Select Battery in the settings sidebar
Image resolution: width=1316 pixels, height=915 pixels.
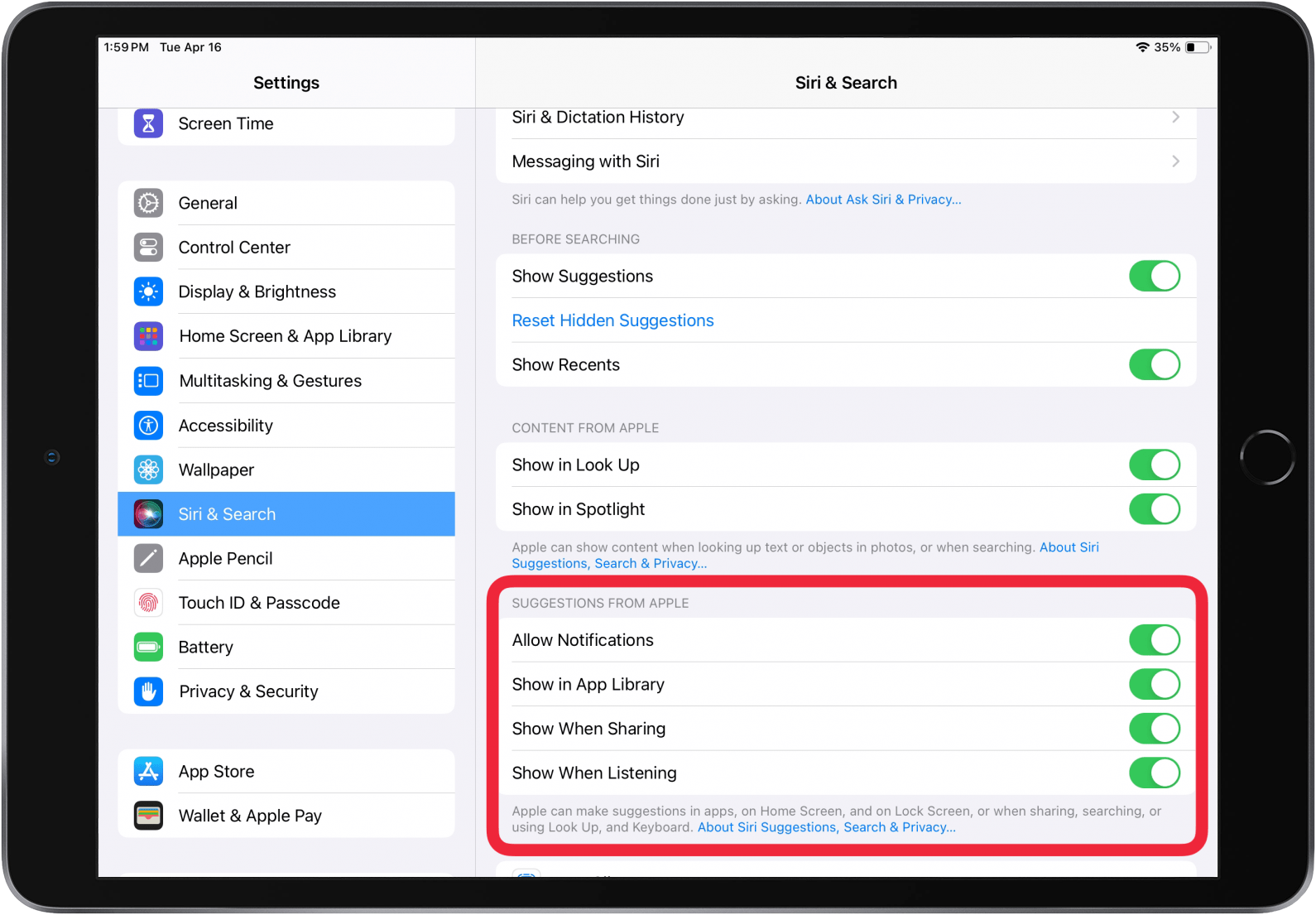206,647
